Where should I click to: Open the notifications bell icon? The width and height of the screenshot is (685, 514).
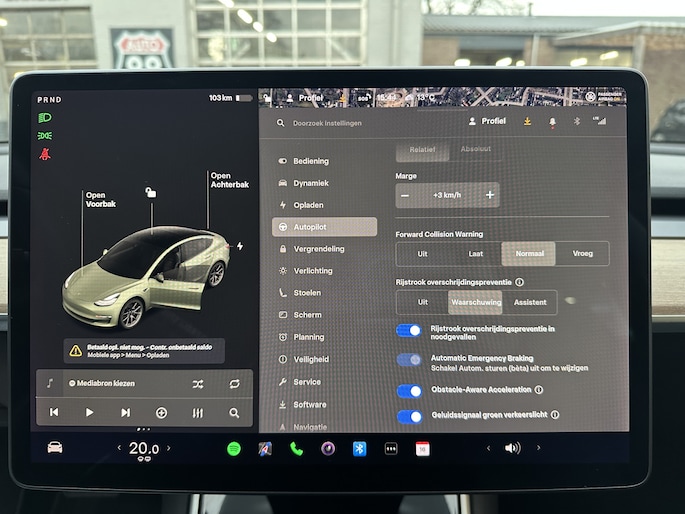(551, 121)
